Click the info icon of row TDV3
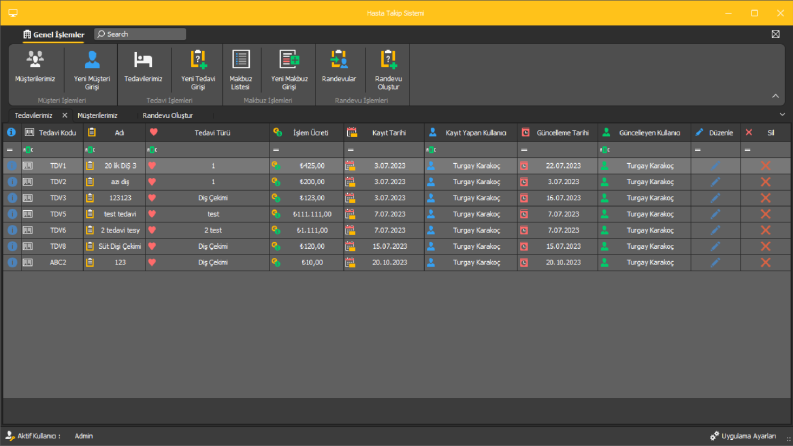Screen dimensions: 793x446 (x=12, y=198)
